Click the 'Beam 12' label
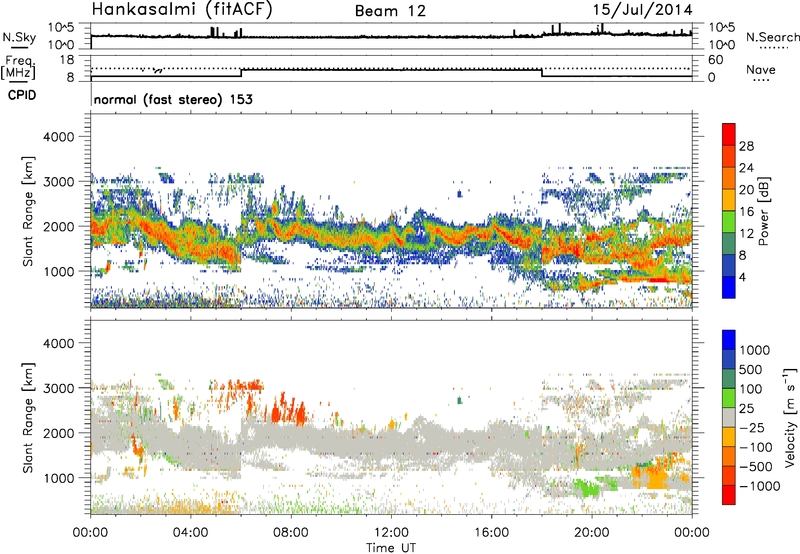800x554 pixels. click(x=390, y=11)
